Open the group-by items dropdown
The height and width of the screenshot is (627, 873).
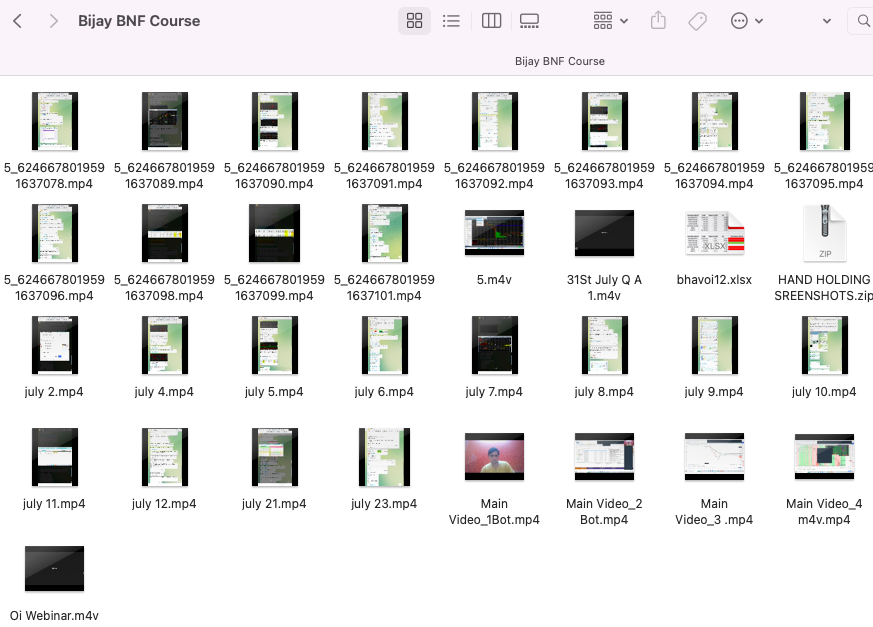click(x=610, y=21)
